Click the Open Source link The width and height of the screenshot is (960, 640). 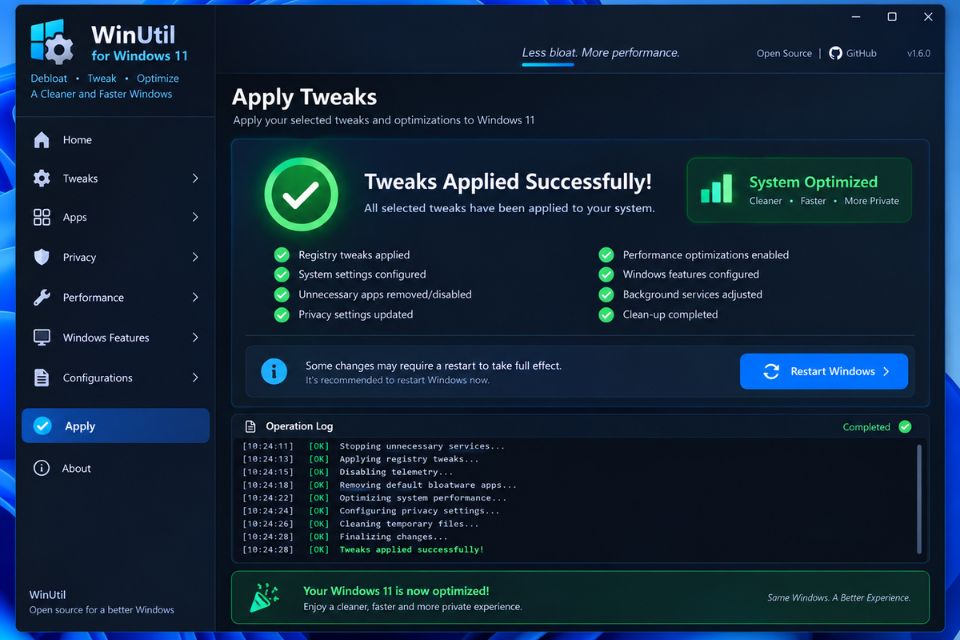[784, 53]
